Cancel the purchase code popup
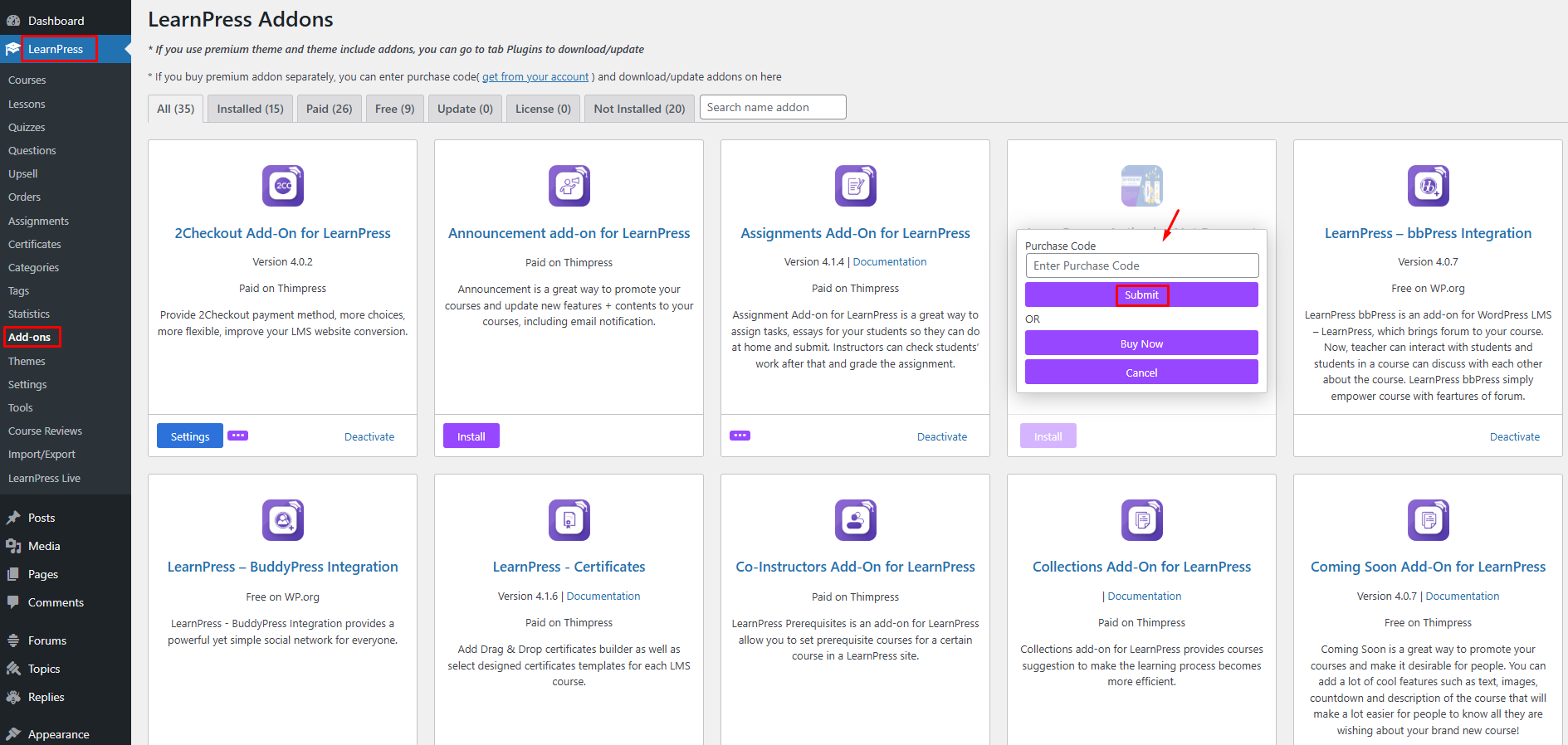This screenshot has height=745, width=1568. pos(1141,372)
